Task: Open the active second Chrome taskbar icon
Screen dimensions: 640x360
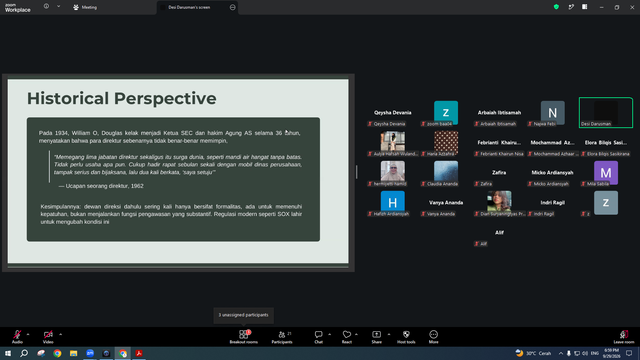Action: click(123, 353)
